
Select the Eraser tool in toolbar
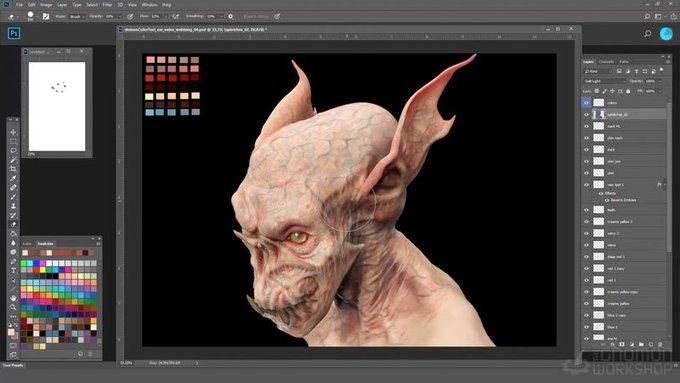13,224
